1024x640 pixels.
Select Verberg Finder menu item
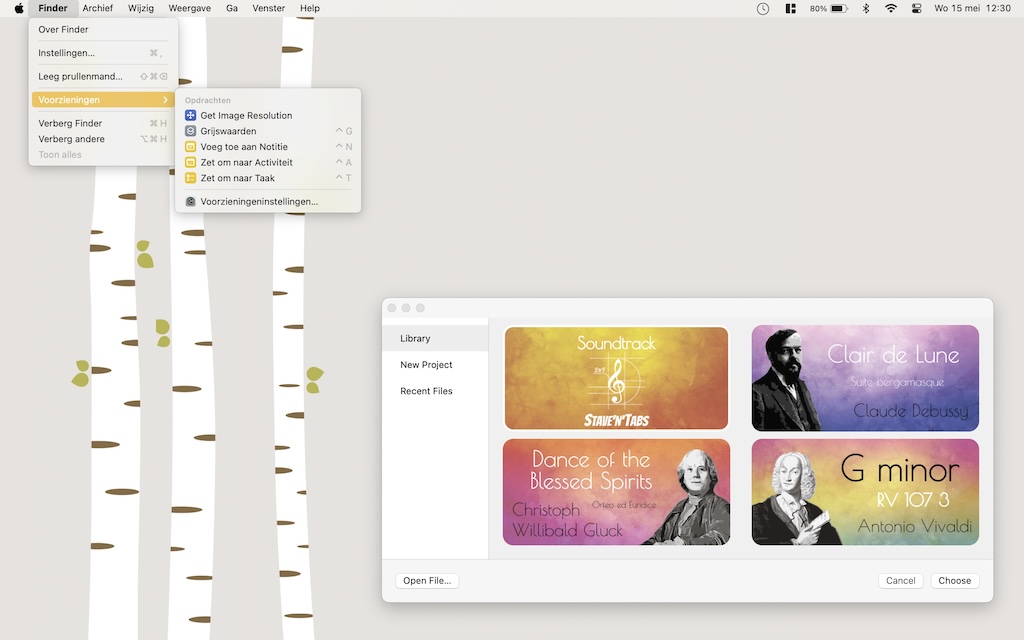[x=102, y=123]
